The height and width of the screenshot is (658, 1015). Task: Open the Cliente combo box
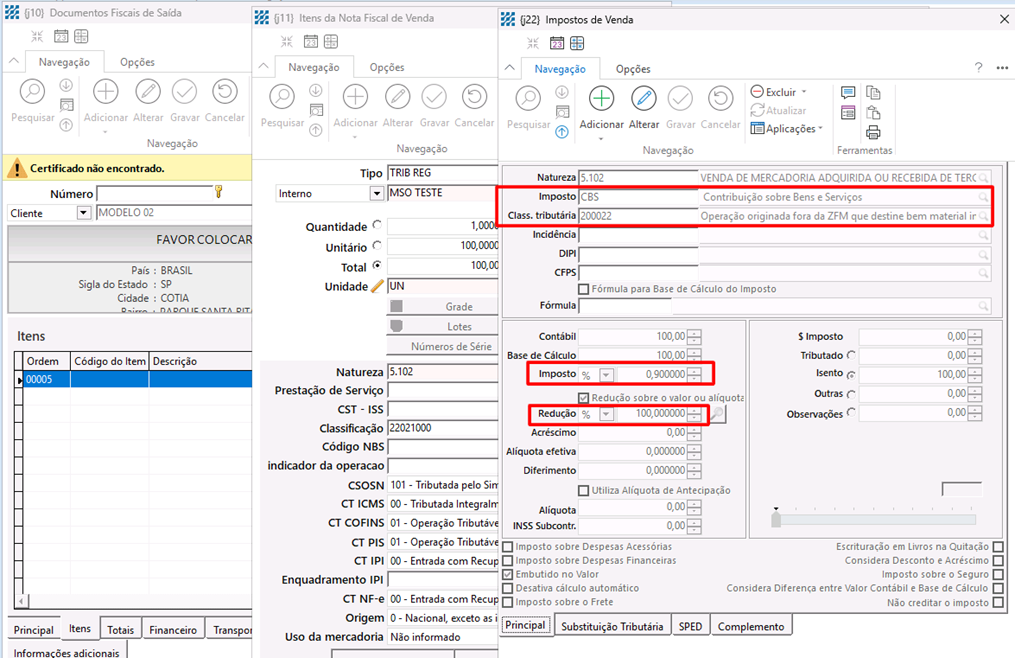(x=83, y=213)
